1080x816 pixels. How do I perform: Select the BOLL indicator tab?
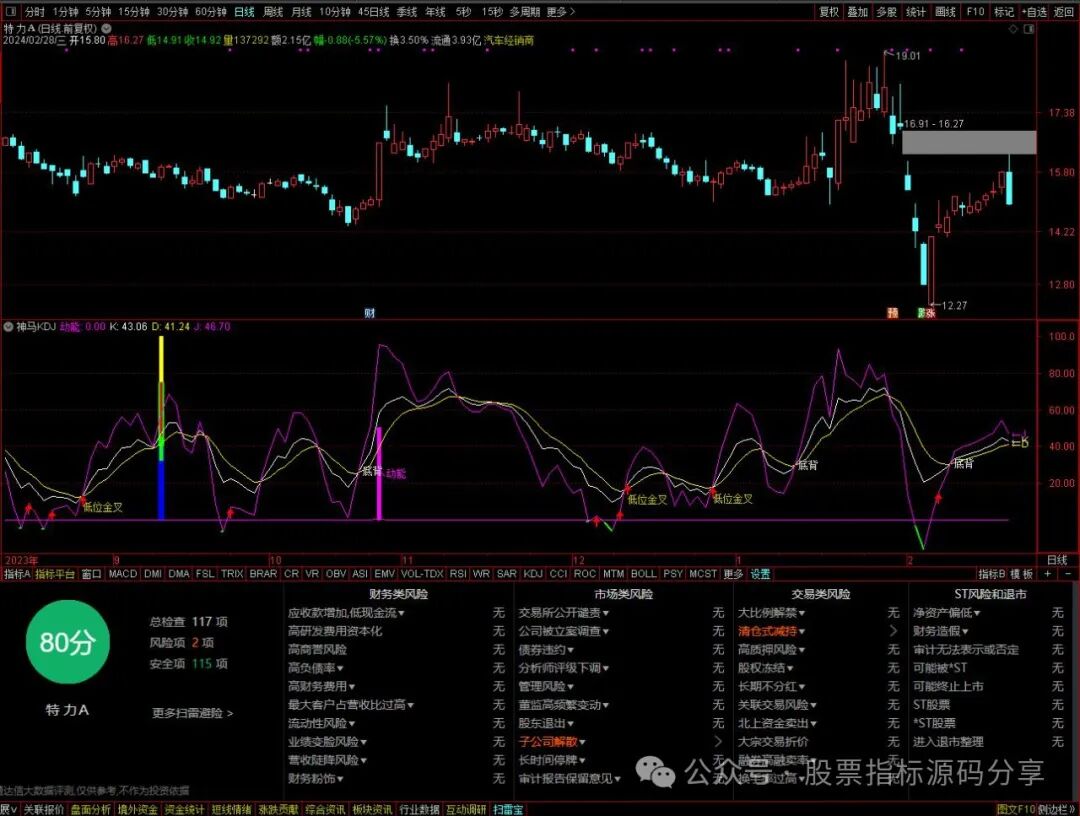pos(643,574)
